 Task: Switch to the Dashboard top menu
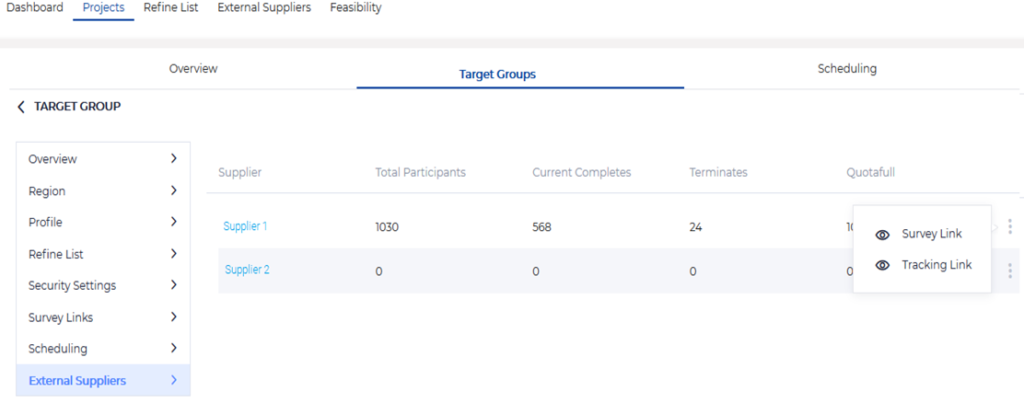coord(34,8)
